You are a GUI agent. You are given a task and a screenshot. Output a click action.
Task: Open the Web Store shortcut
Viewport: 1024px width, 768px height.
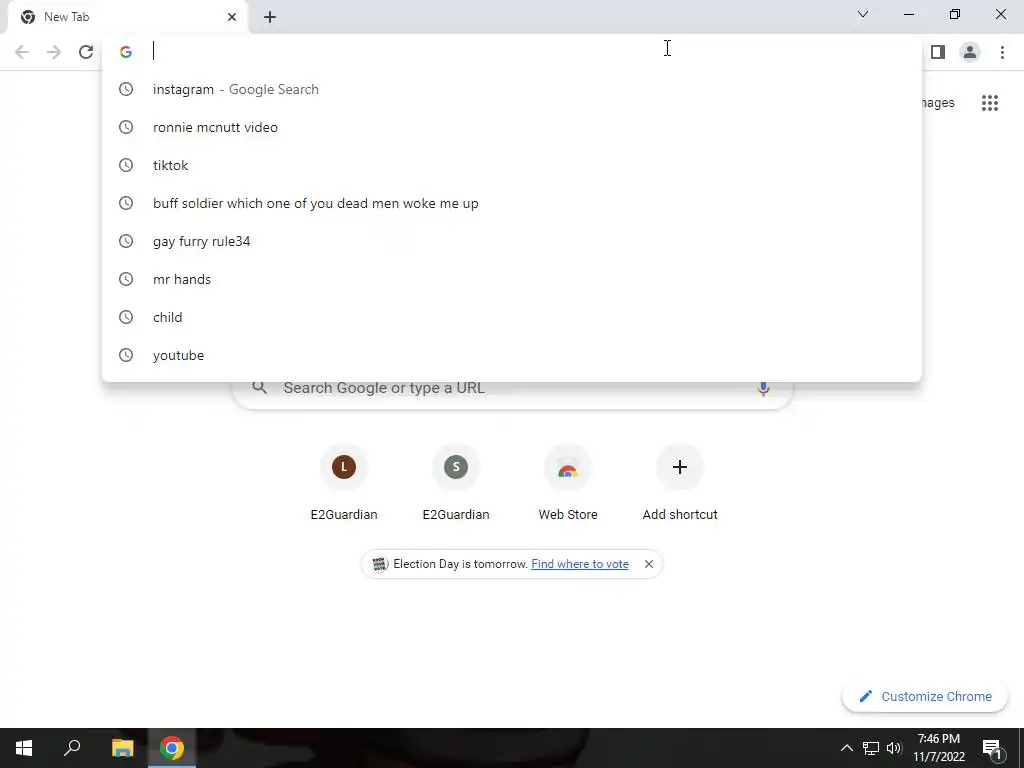(x=568, y=482)
